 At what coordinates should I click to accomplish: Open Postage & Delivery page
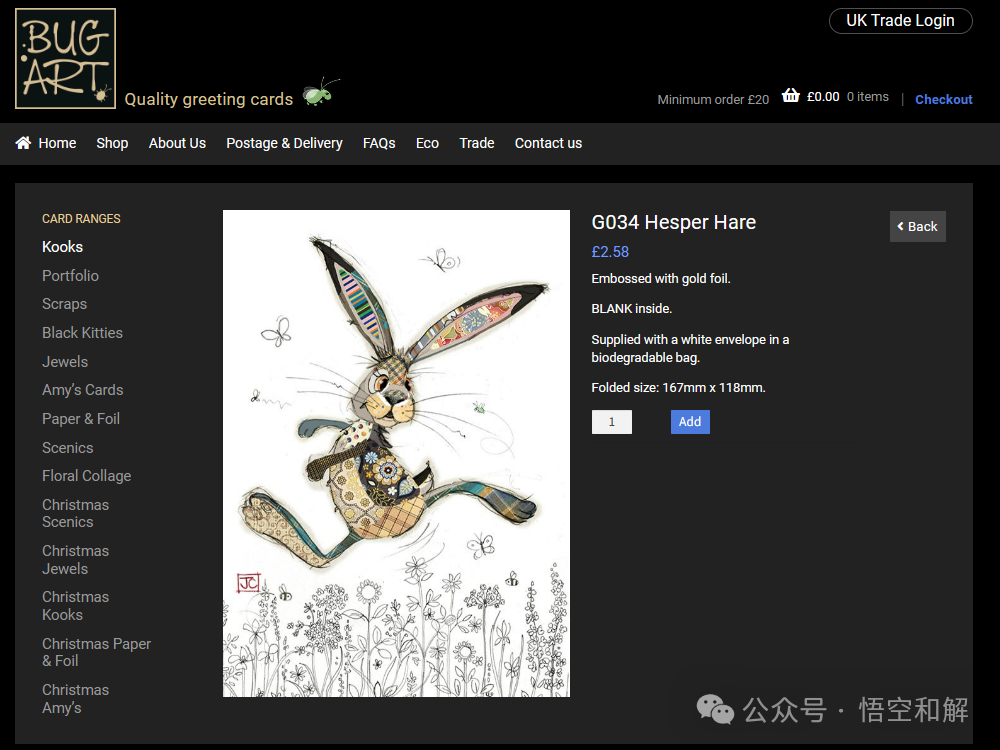coord(284,143)
